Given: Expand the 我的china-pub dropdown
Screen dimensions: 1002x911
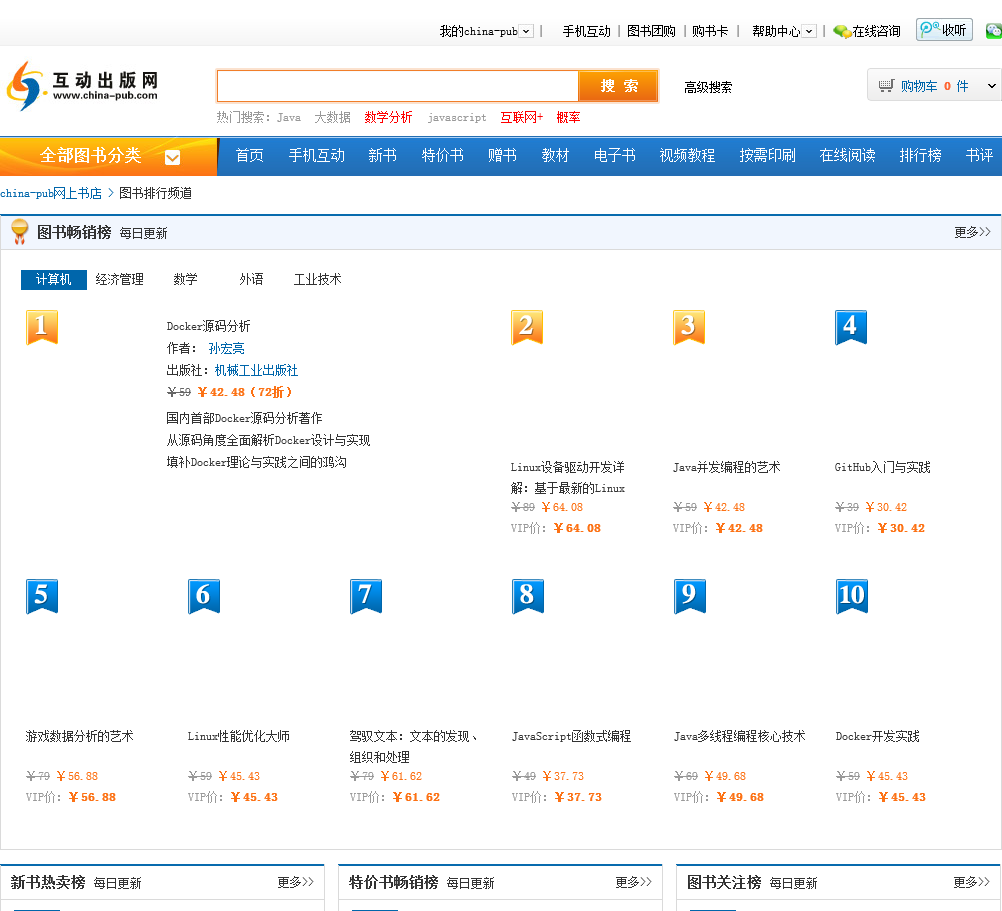Looking at the screenshot, I should click(527, 31).
